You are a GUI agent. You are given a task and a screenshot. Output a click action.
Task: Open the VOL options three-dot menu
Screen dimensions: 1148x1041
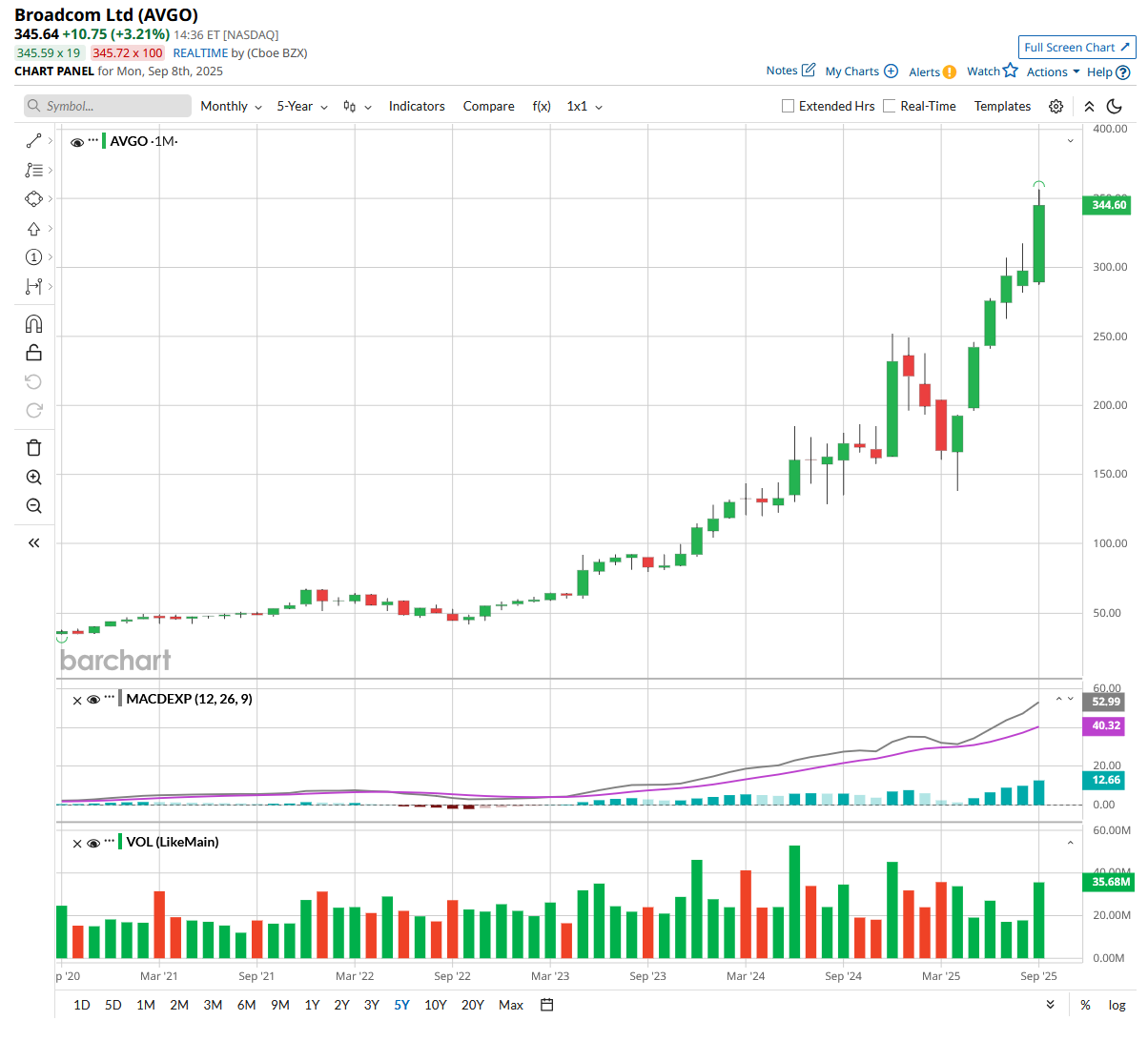pyautogui.click(x=110, y=842)
